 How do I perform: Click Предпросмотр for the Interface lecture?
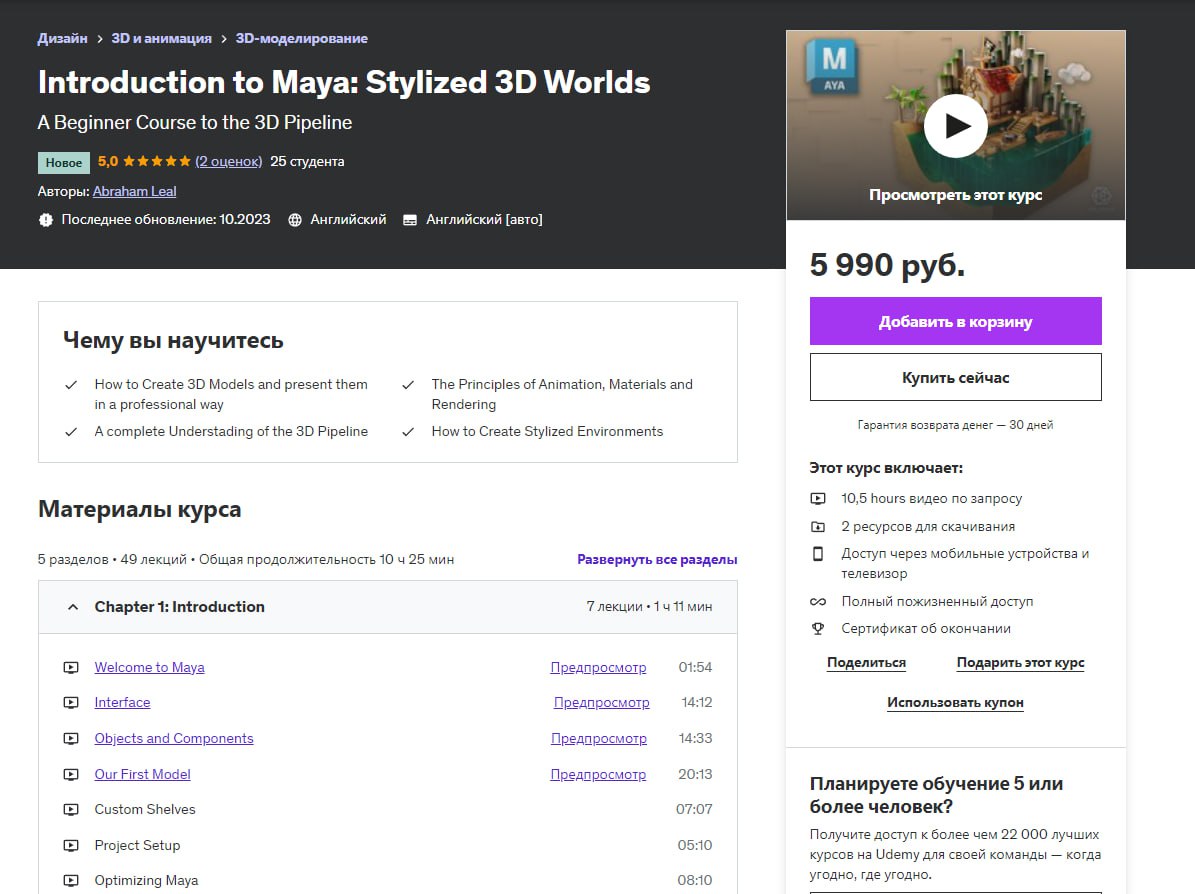coord(601,703)
